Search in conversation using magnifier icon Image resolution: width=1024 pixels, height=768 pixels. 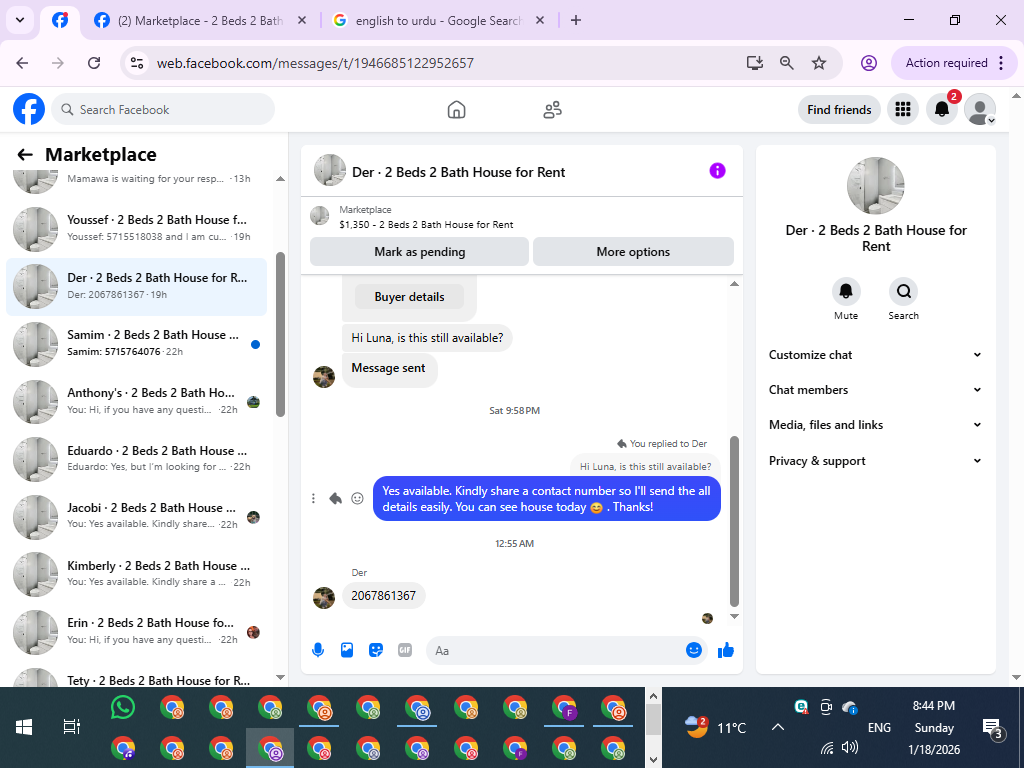pyautogui.click(x=903, y=291)
